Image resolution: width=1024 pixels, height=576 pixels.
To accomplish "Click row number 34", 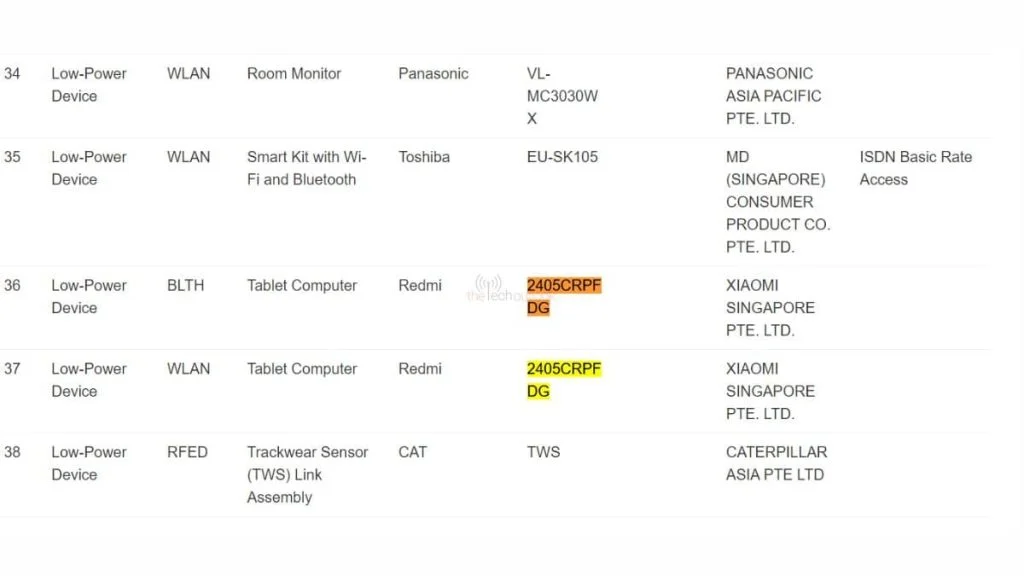I will (x=12, y=74).
